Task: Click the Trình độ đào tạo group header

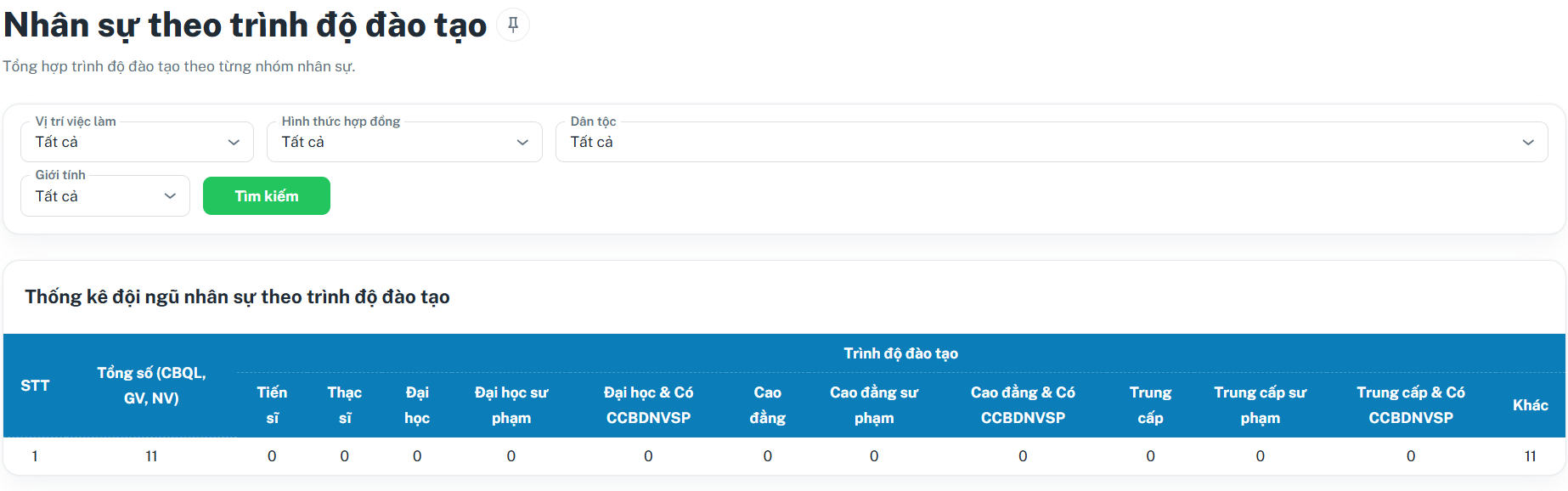Action: (x=900, y=353)
